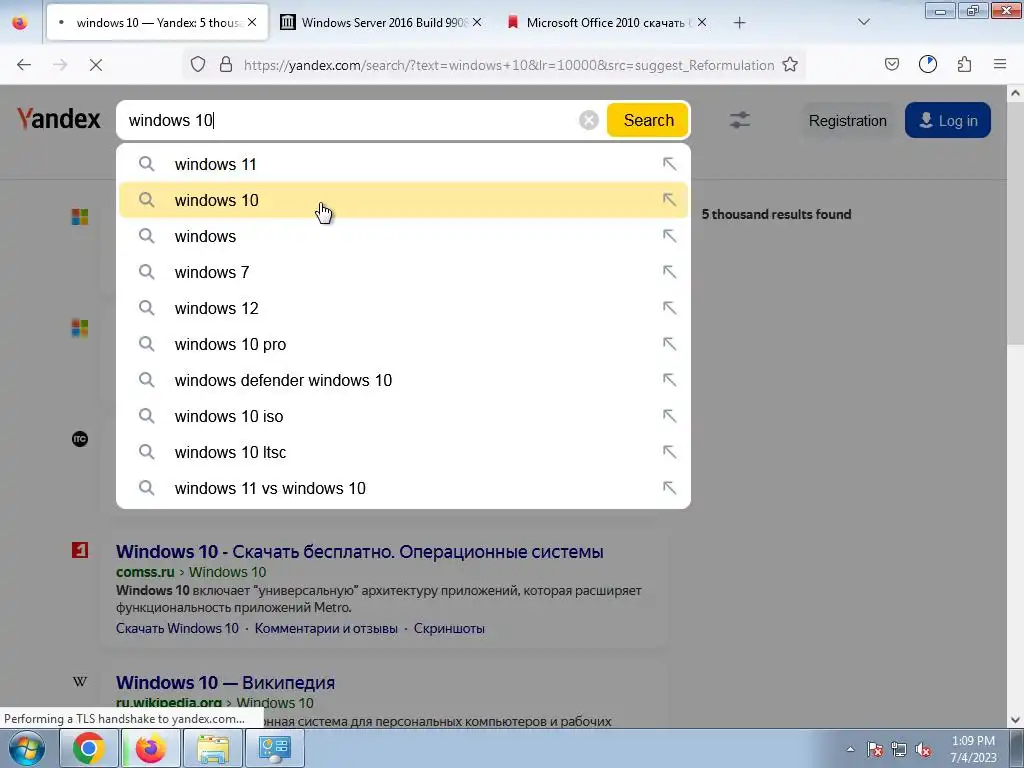The width and height of the screenshot is (1024, 768).
Task: Open the Firefox extensions puzzle icon
Action: point(964,64)
